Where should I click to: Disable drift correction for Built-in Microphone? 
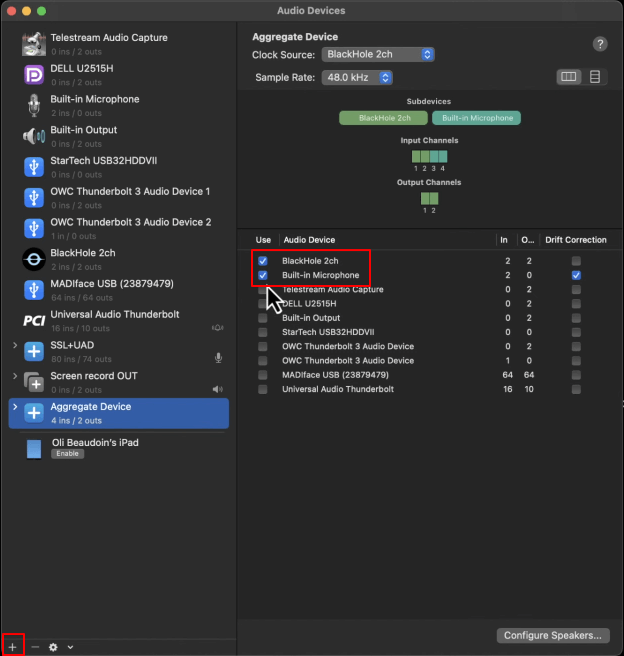(x=576, y=275)
